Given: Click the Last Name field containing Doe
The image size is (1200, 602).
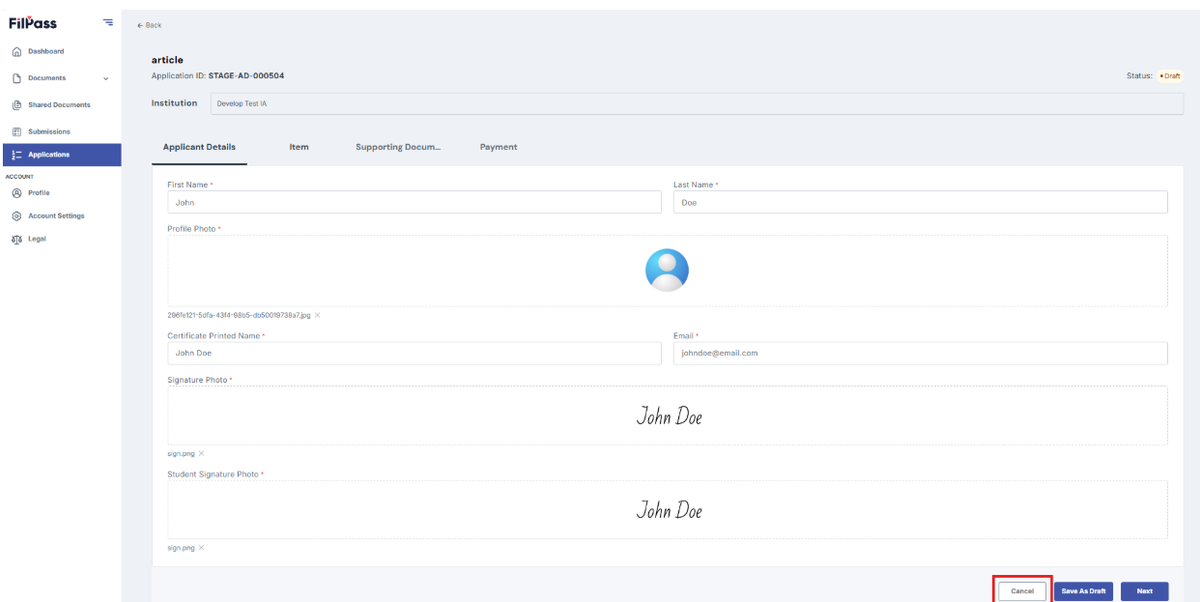Looking at the screenshot, I should coord(920,202).
